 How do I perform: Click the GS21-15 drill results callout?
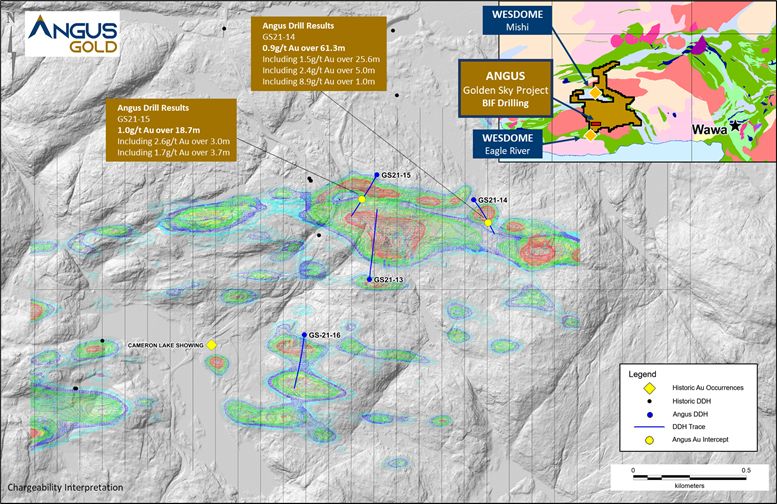point(171,130)
